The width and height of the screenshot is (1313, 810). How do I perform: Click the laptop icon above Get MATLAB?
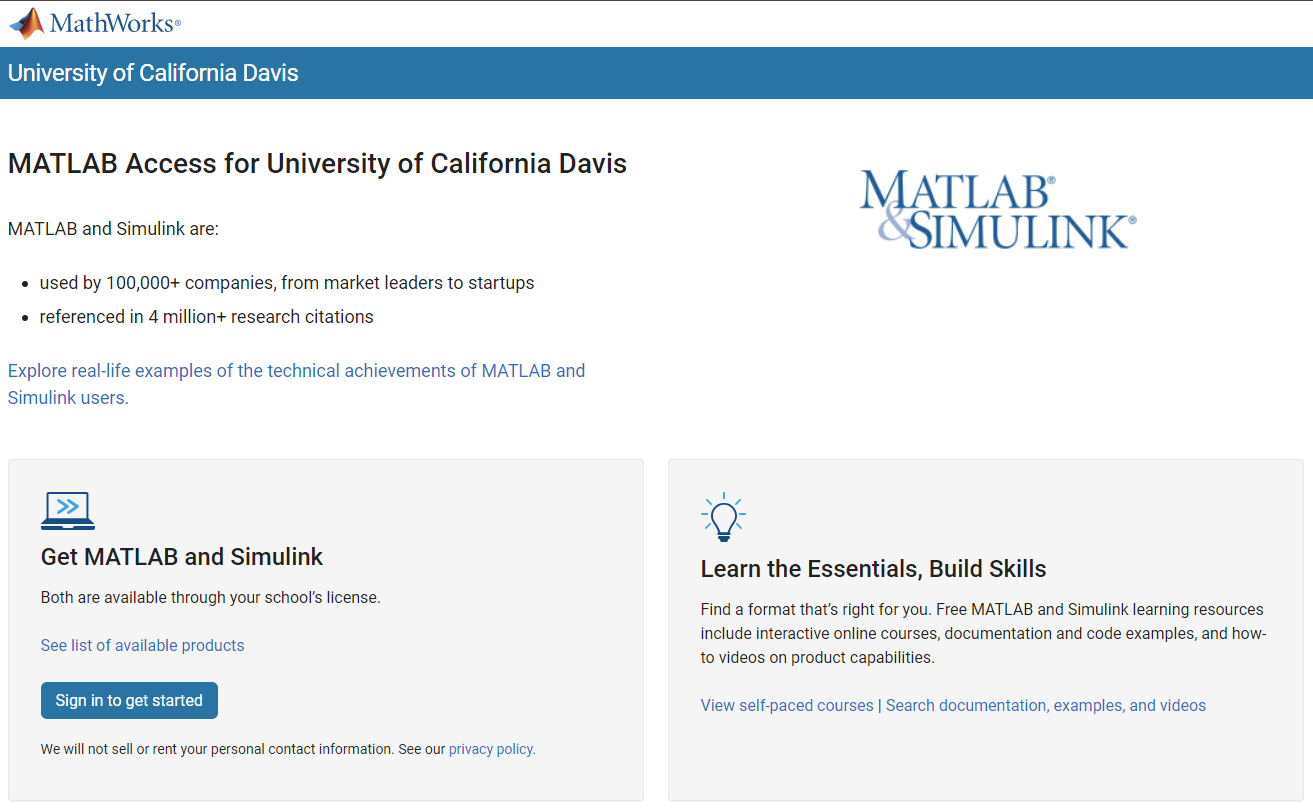(68, 510)
